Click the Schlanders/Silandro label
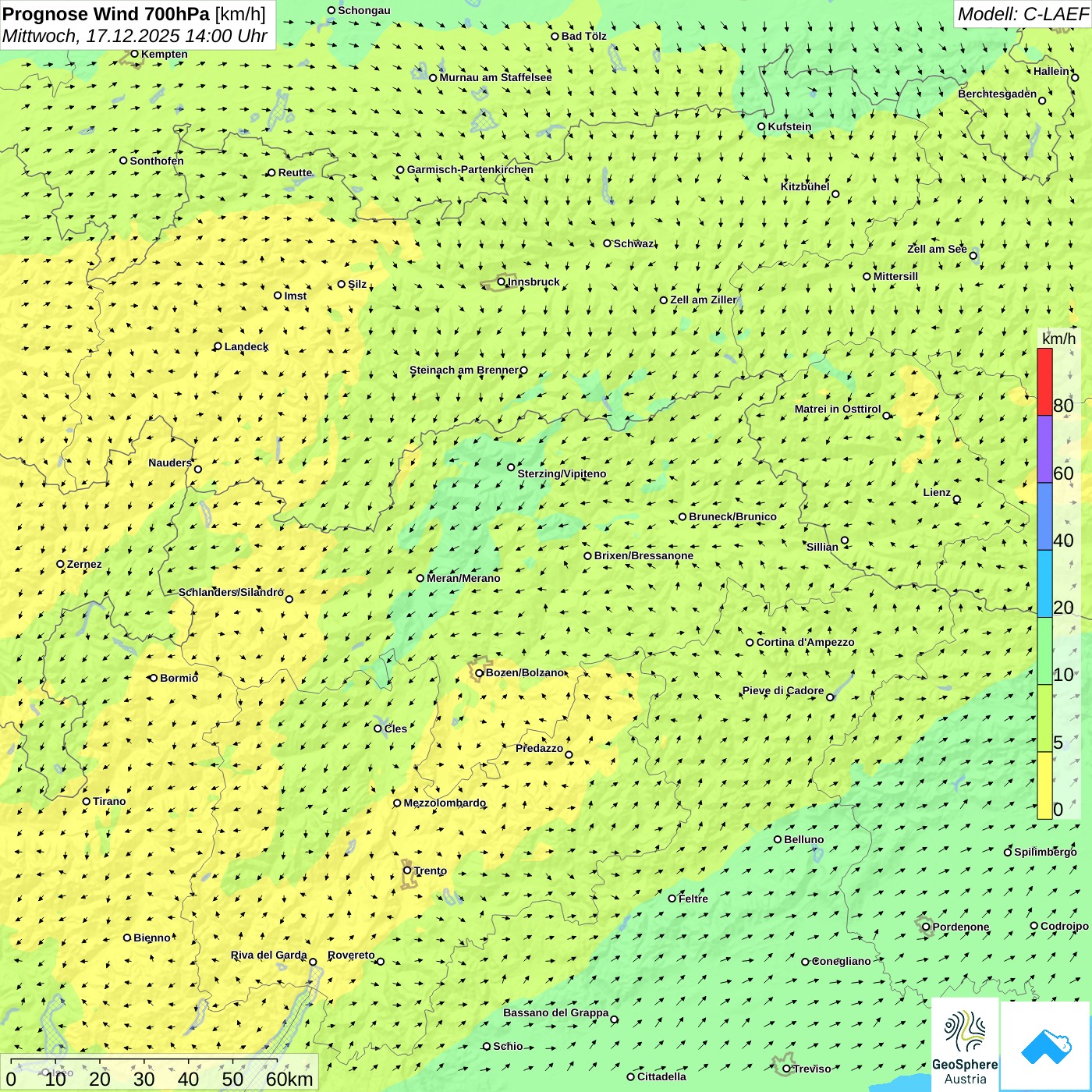Viewport: 1092px width, 1092px height. click(x=231, y=592)
